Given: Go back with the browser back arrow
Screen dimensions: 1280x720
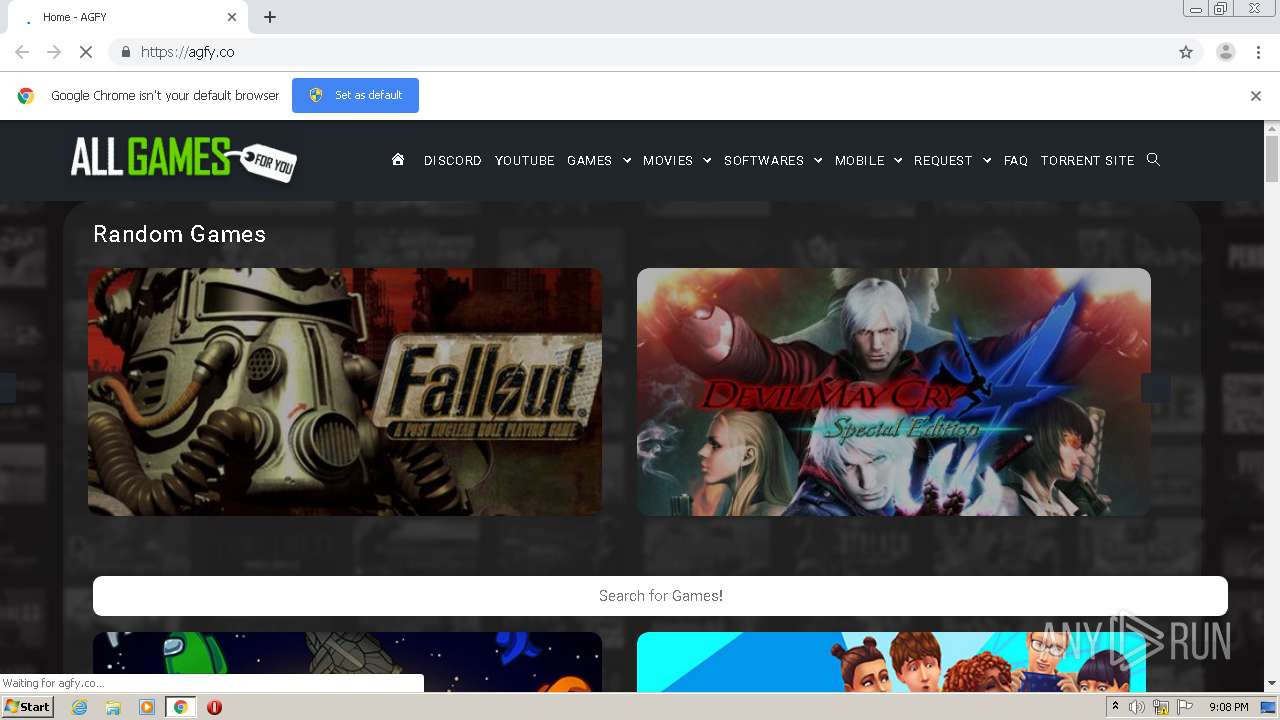Looking at the screenshot, I should [x=22, y=52].
